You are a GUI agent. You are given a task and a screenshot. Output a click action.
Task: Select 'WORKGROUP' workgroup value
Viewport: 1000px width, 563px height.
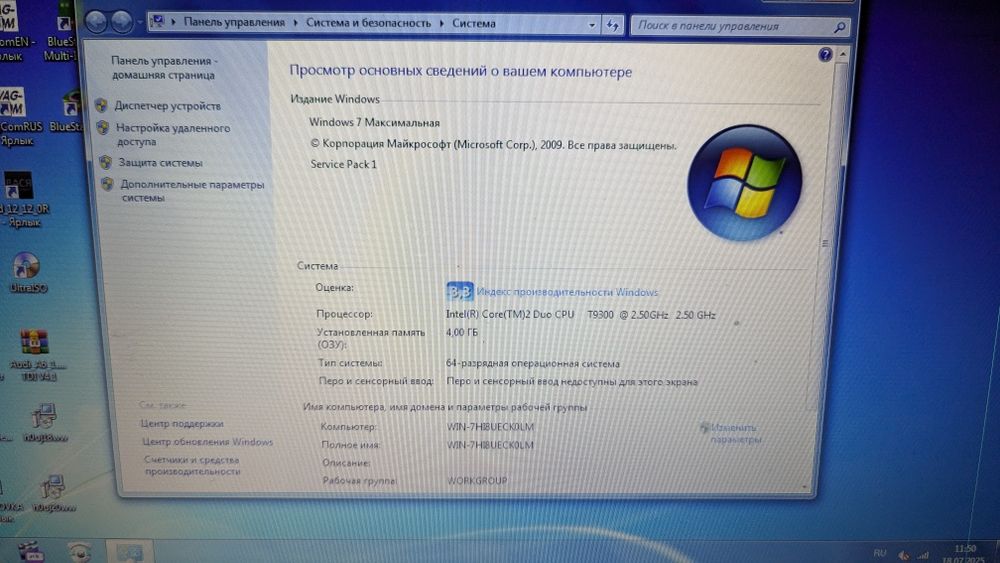coord(477,480)
